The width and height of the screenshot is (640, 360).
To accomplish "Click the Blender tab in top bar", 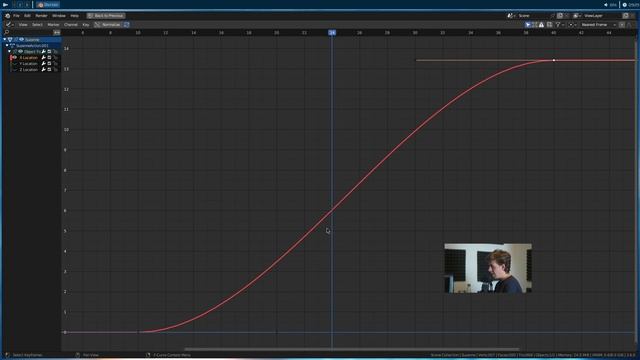I will click(48, 4).
